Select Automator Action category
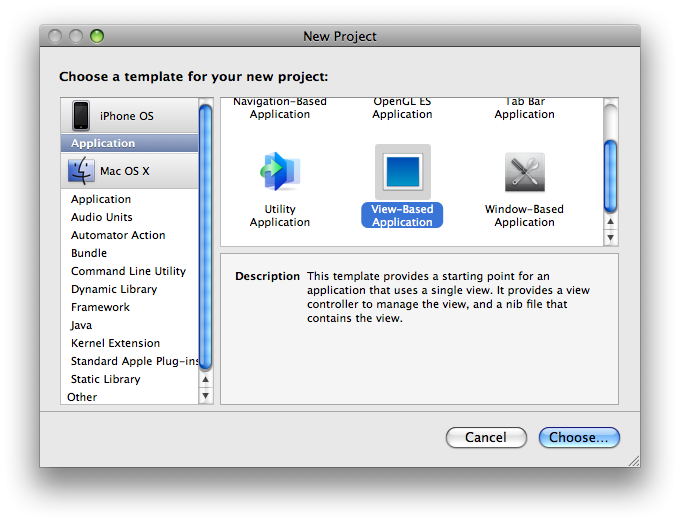680x522 pixels. point(130,235)
